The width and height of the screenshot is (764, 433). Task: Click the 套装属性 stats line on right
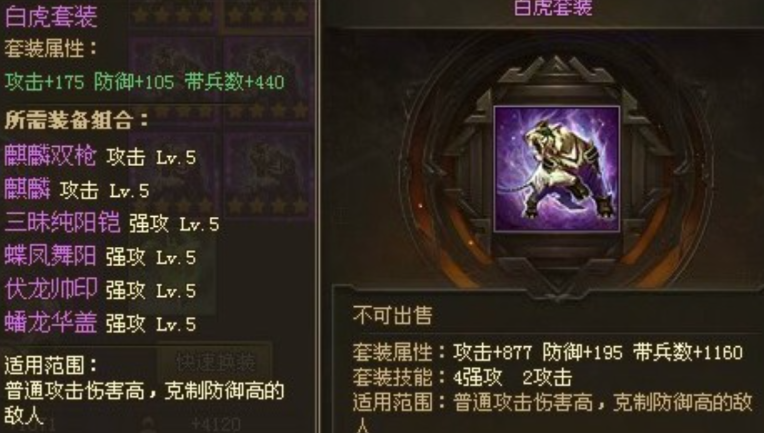[548, 352]
